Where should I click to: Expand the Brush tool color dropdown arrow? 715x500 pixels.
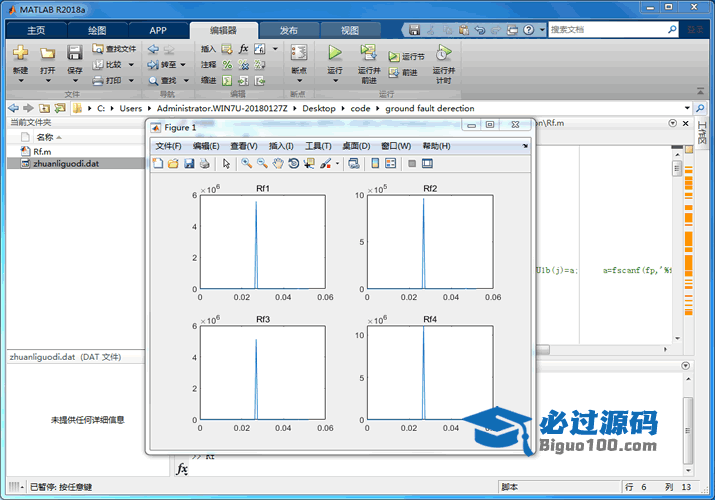pyautogui.click(x=337, y=163)
